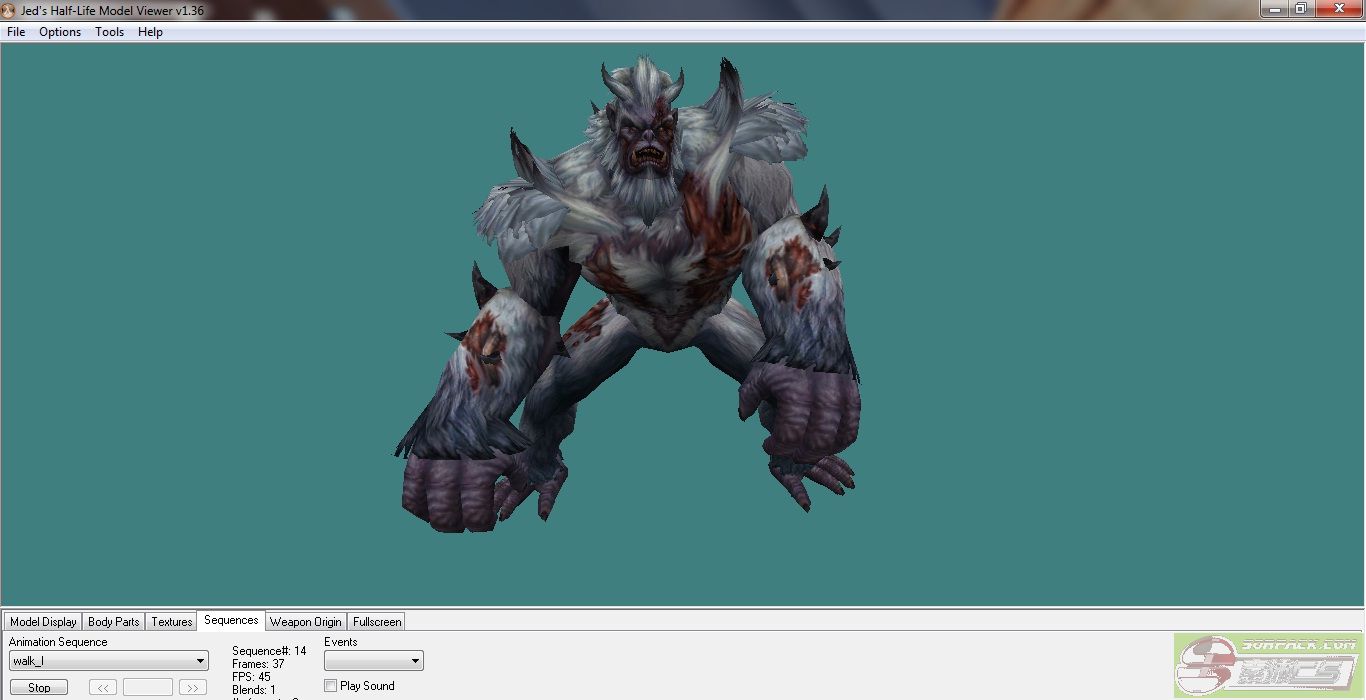Open the File menu
1366x700 pixels.
(x=16, y=32)
